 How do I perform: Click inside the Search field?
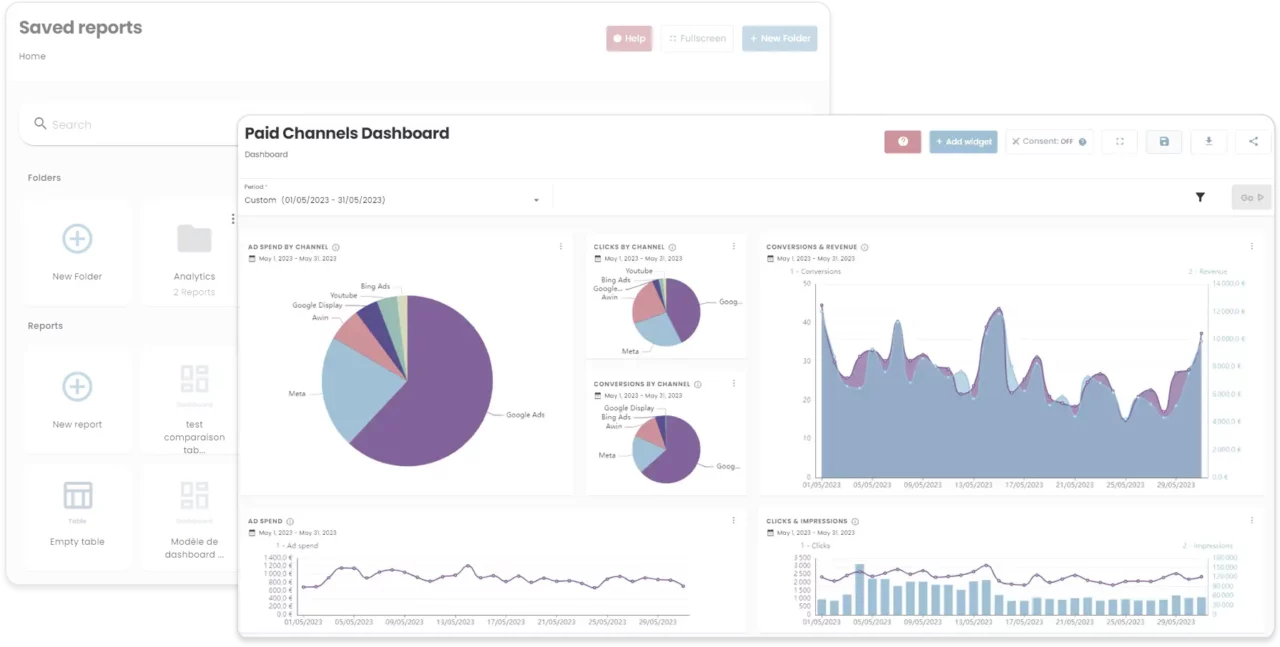(x=110, y=124)
